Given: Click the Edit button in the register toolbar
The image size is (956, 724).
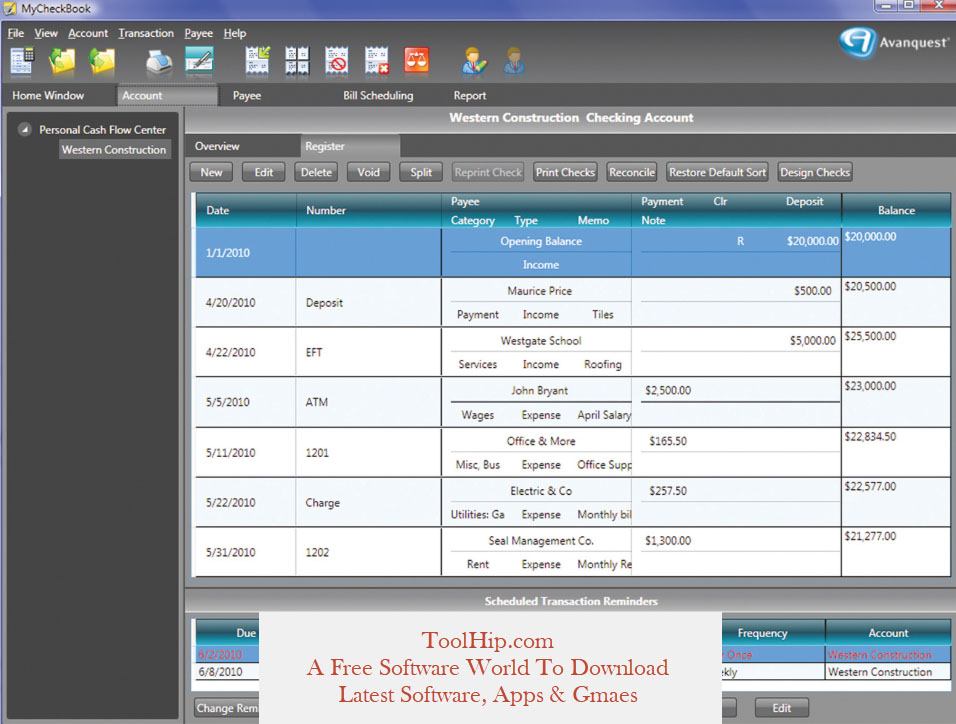Looking at the screenshot, I should [263, 173].
